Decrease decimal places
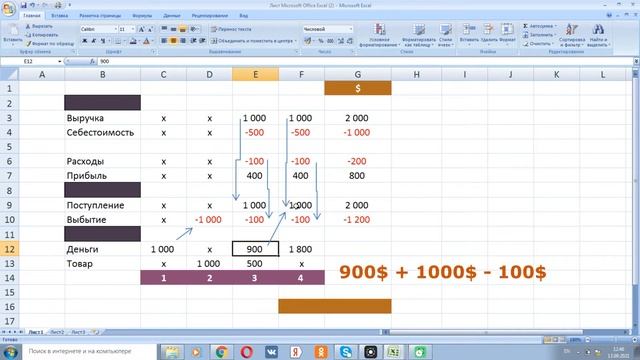Viewport: 640px width, 360px height. (350, 41)
